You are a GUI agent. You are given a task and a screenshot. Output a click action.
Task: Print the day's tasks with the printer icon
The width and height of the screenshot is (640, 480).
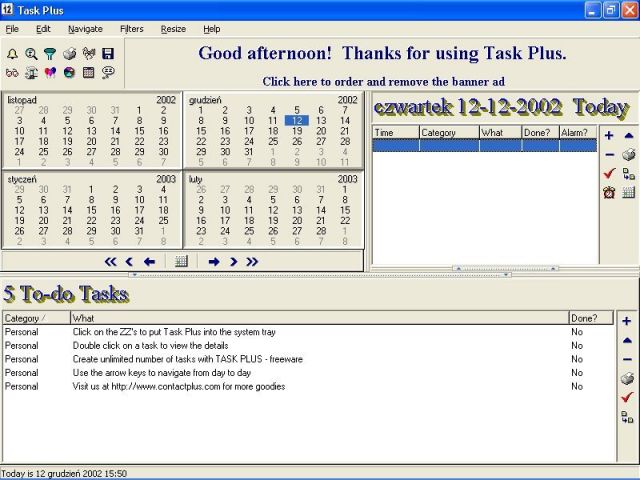(x=629, y=155)
